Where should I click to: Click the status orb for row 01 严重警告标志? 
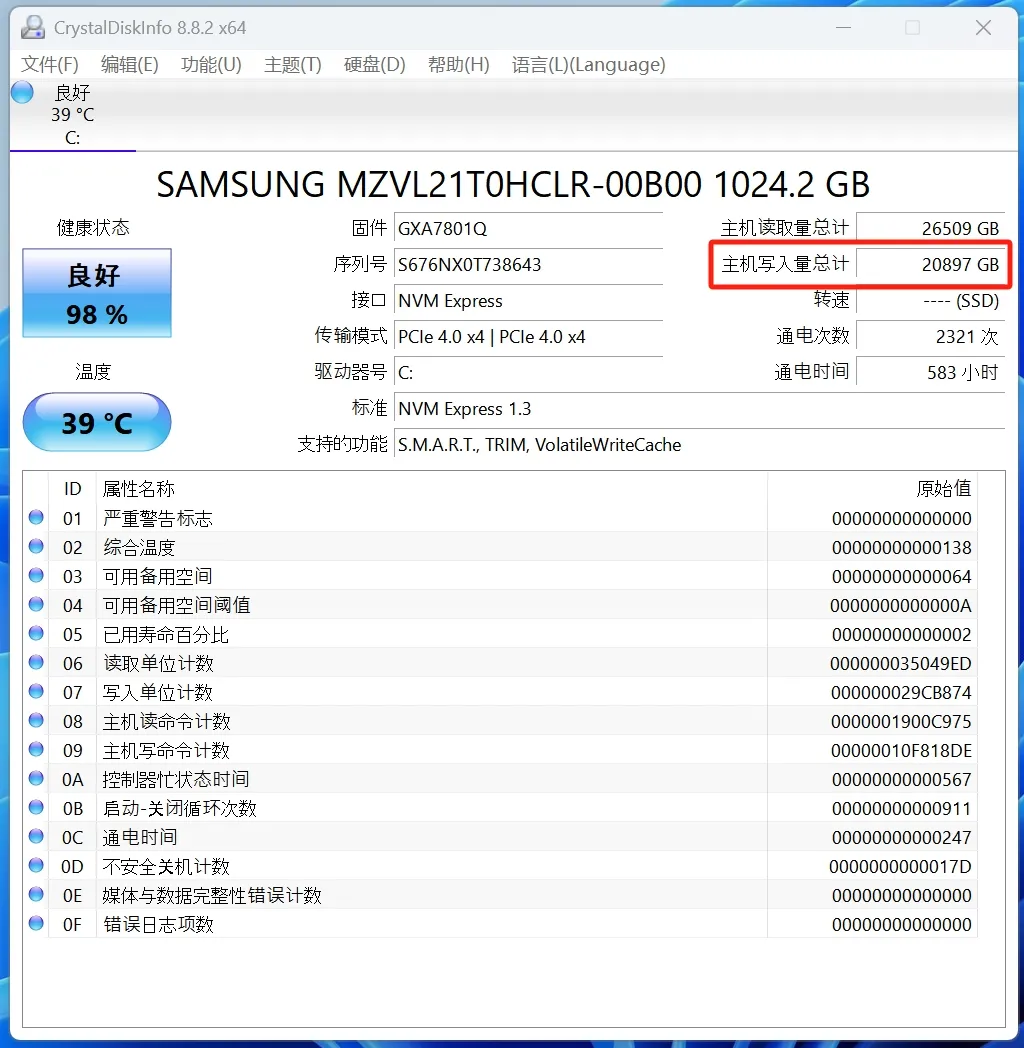[36, 517]
